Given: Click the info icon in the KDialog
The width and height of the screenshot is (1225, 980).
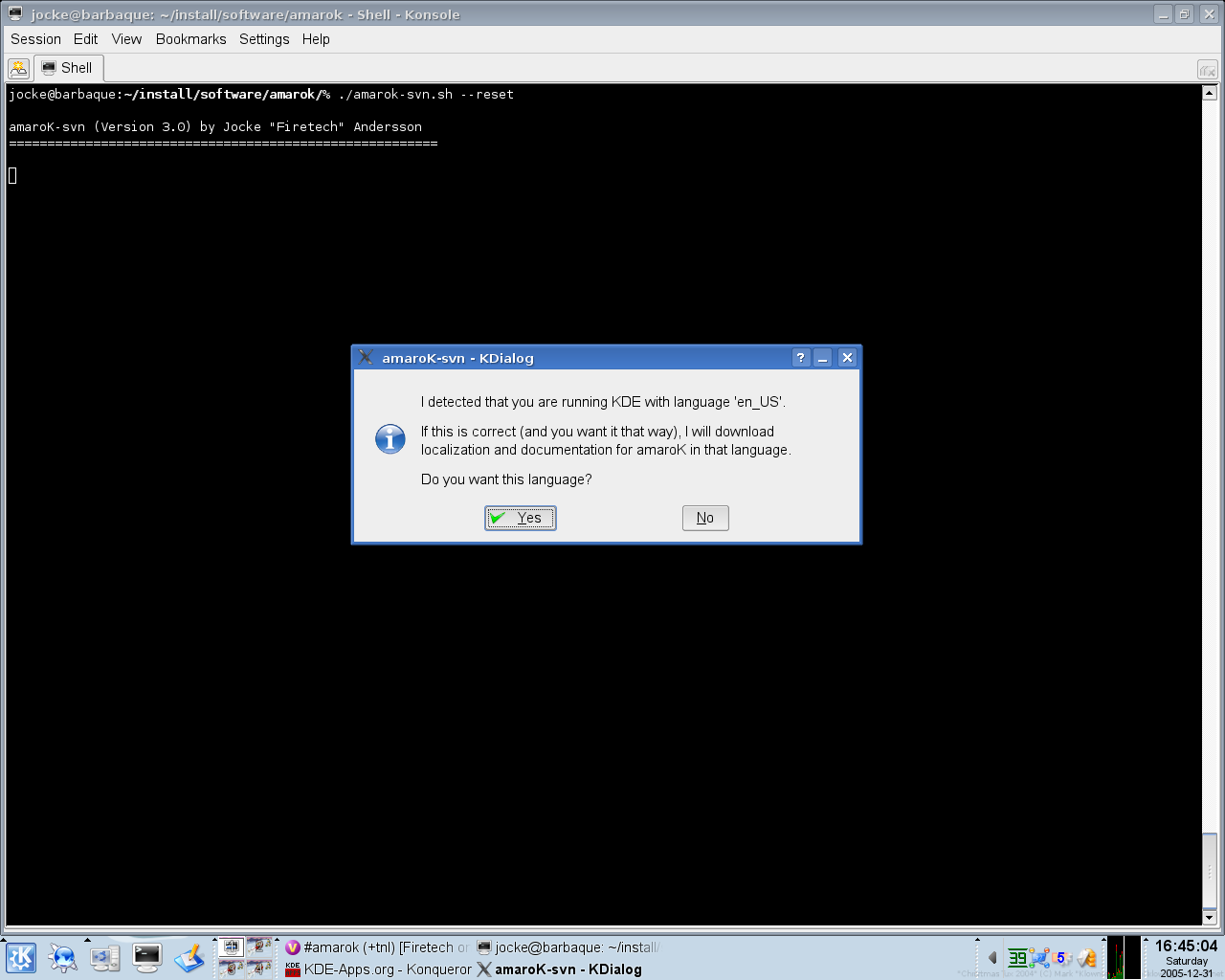Looking at the screenshot, I should [390, 439].
